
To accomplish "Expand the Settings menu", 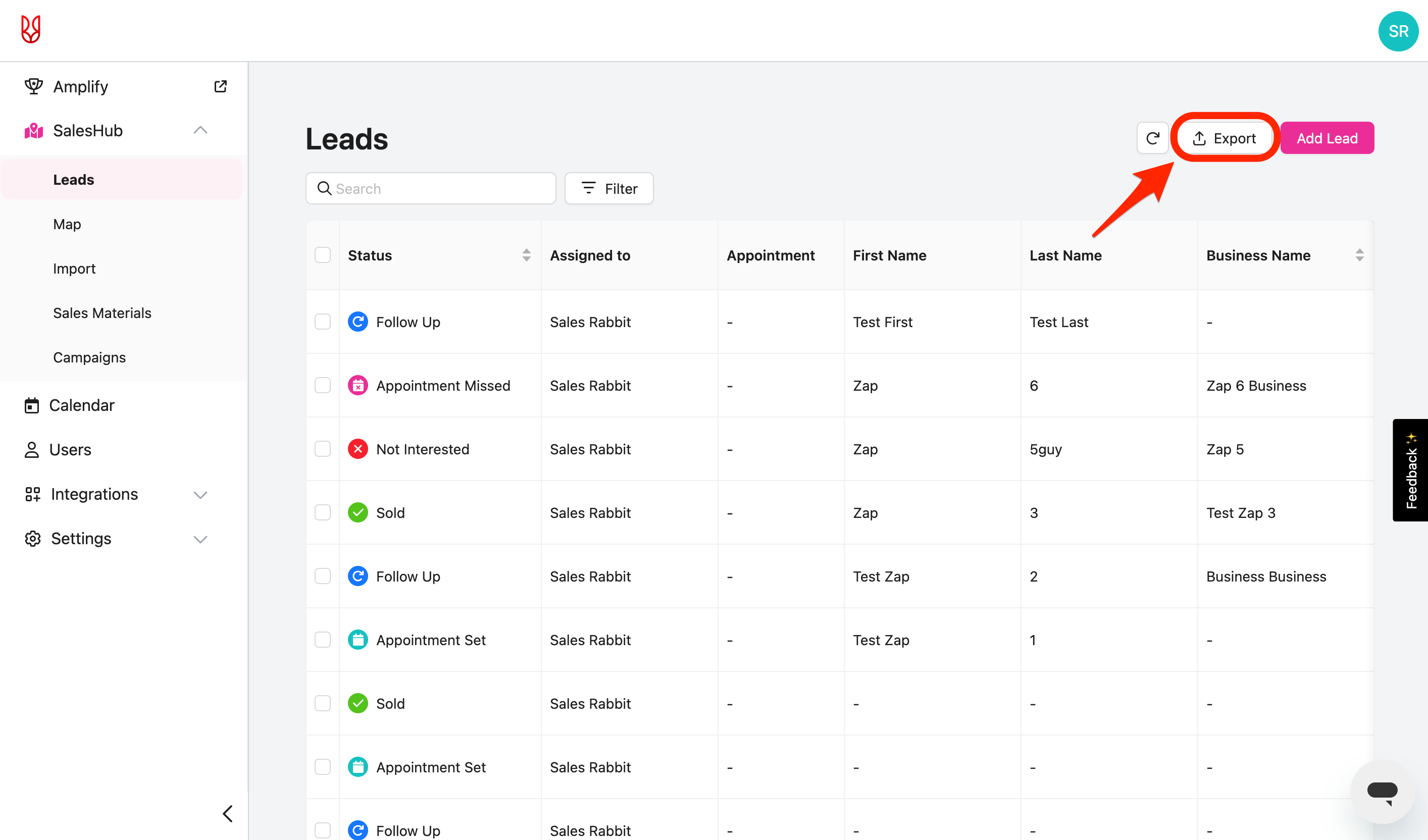I will [x=200, y=539].
